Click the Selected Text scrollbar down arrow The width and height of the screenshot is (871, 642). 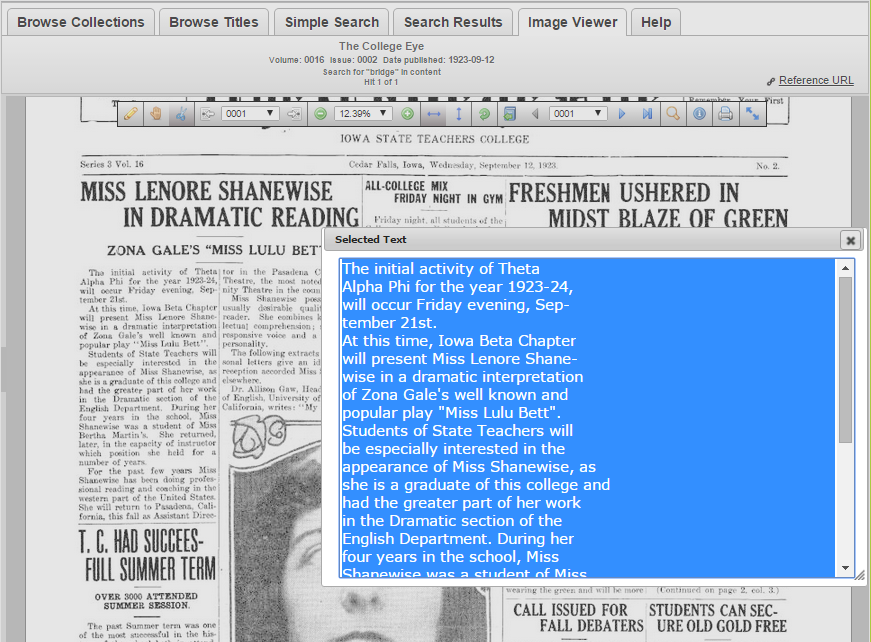pyautogui.click(x=845, y=568)
